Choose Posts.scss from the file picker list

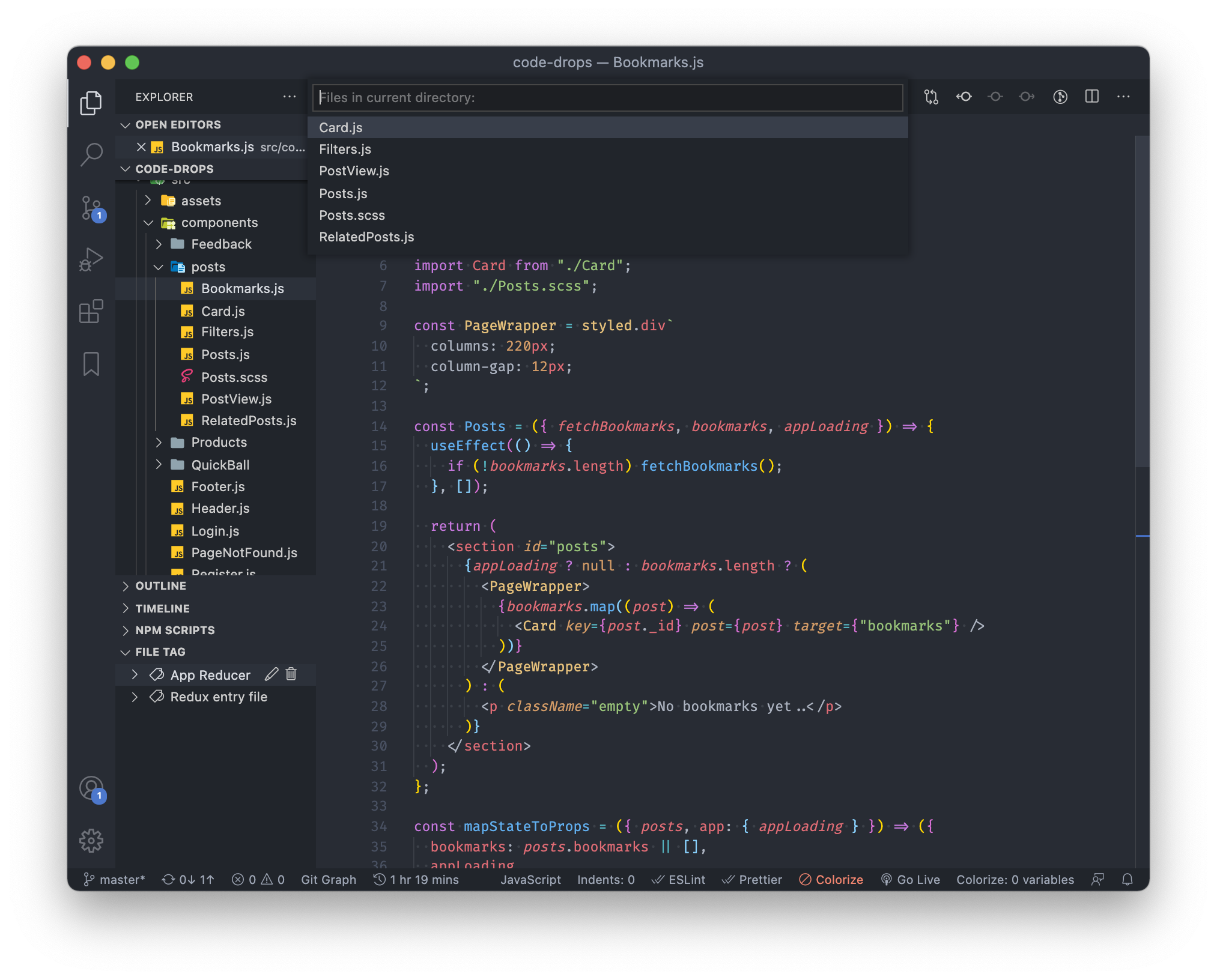[352, 216]
